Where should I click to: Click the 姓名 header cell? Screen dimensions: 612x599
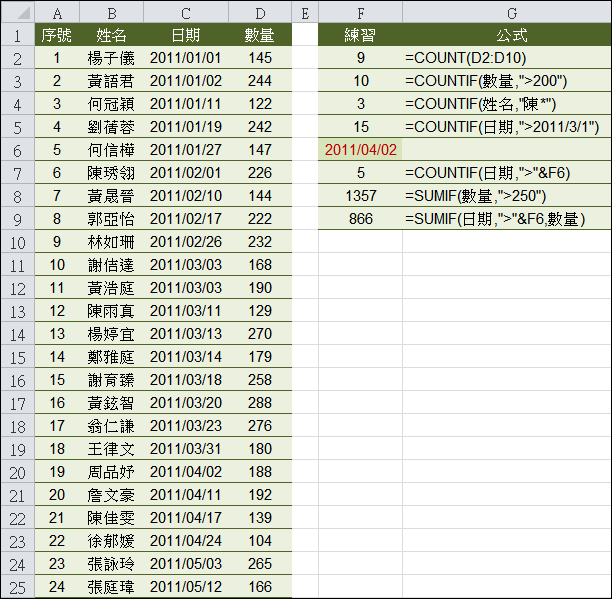coord(112,35)
